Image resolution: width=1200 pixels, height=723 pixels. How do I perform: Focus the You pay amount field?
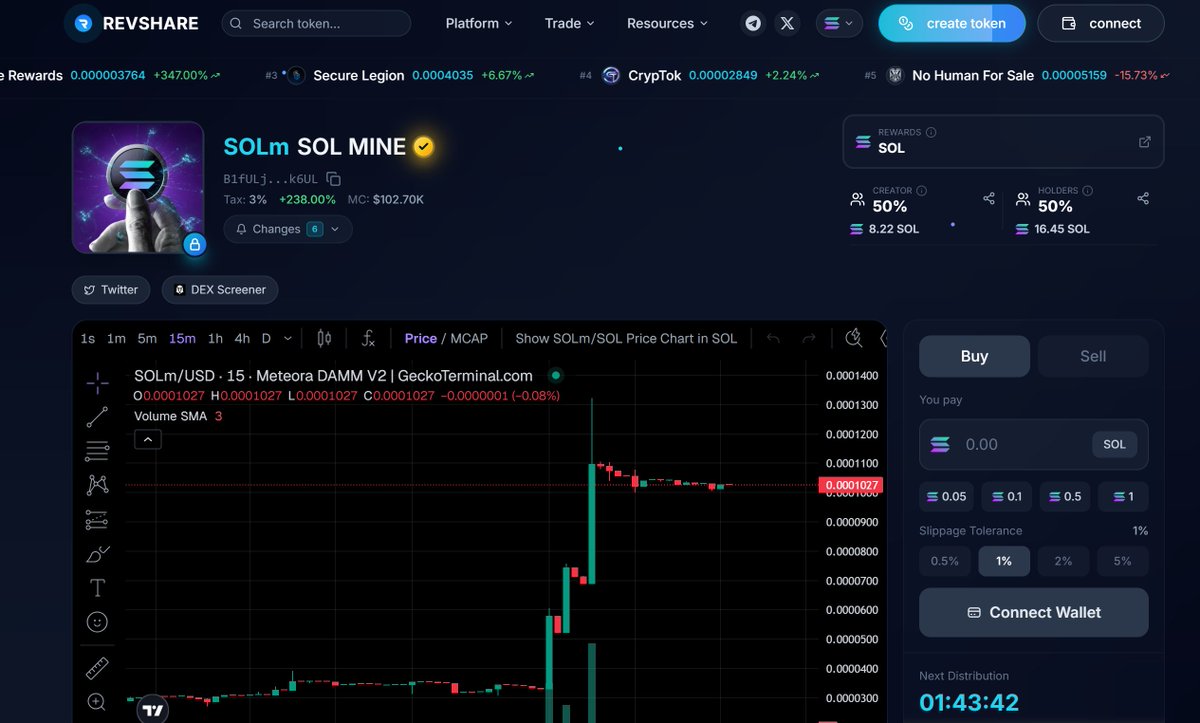point(1034,444)
